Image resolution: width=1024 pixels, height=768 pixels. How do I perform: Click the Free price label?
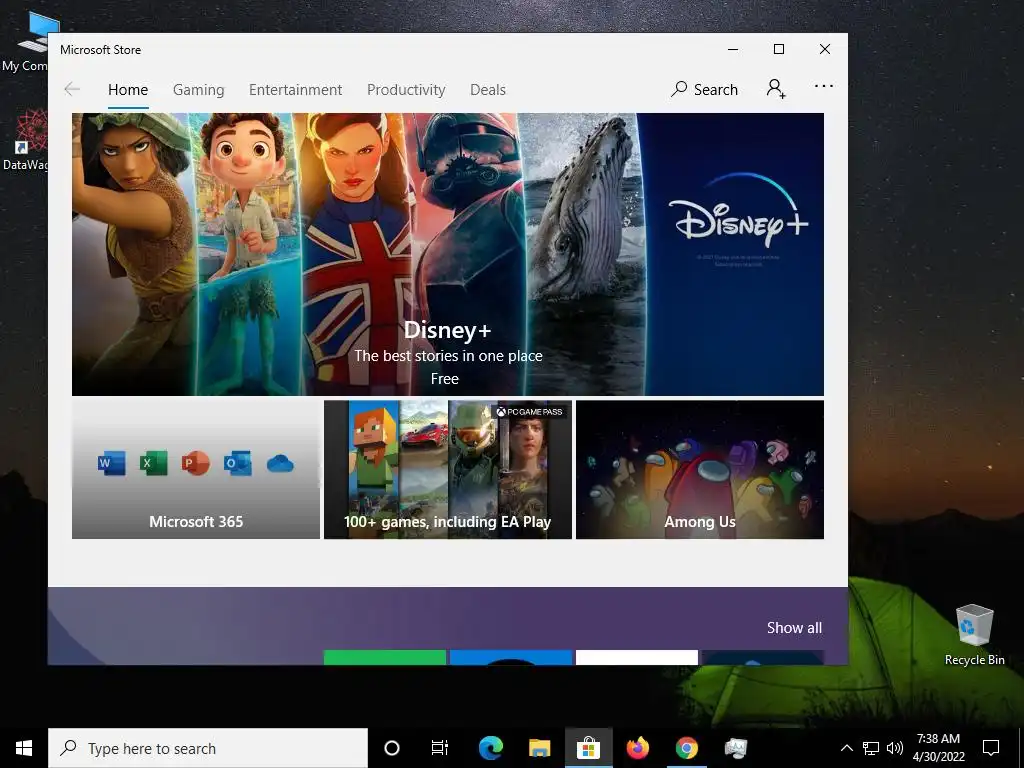coord(445,379)
